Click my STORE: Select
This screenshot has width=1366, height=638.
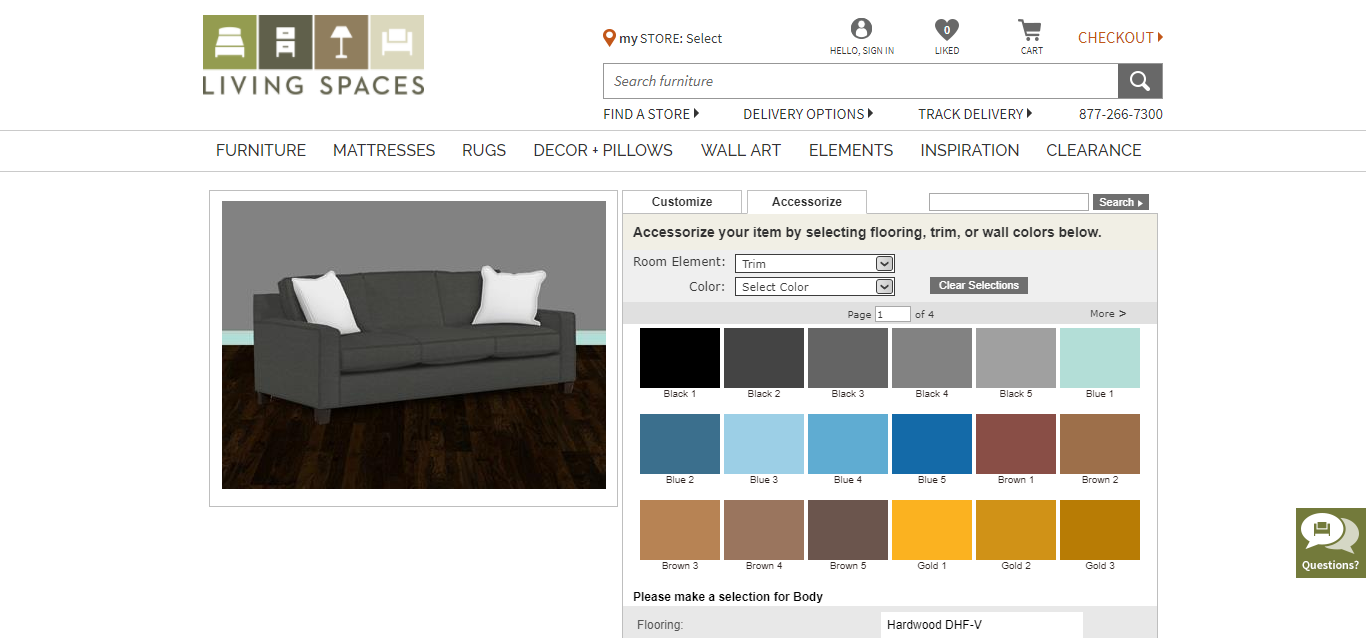coord(670,38)
